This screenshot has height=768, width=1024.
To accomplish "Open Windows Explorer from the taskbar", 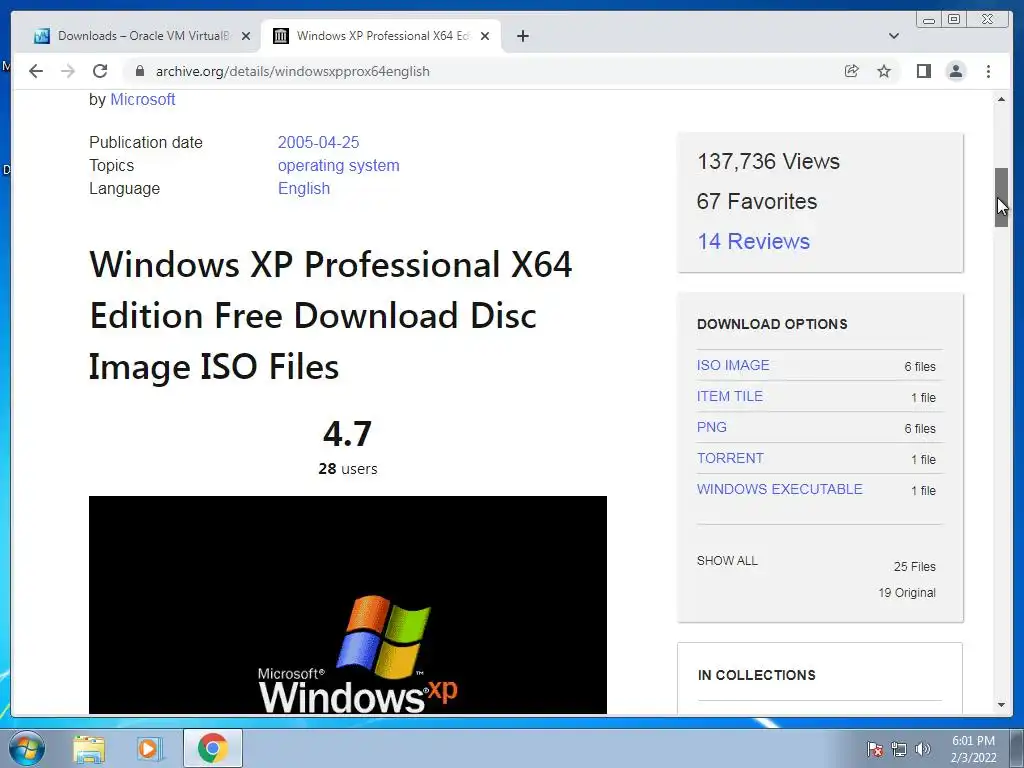I will (x=89, y=748).
